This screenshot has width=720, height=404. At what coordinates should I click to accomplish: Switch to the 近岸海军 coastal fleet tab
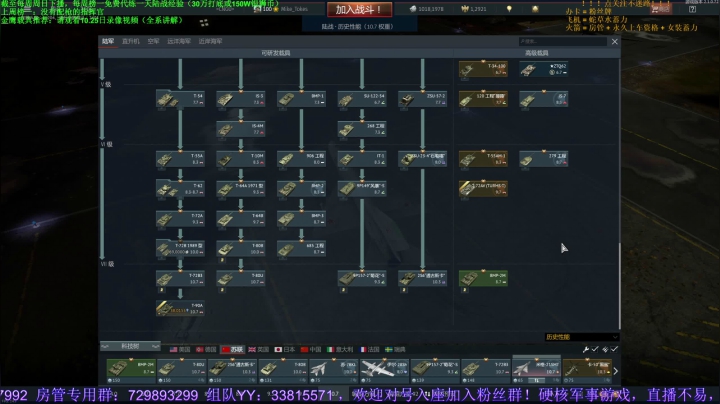click(x=210, y=41)
